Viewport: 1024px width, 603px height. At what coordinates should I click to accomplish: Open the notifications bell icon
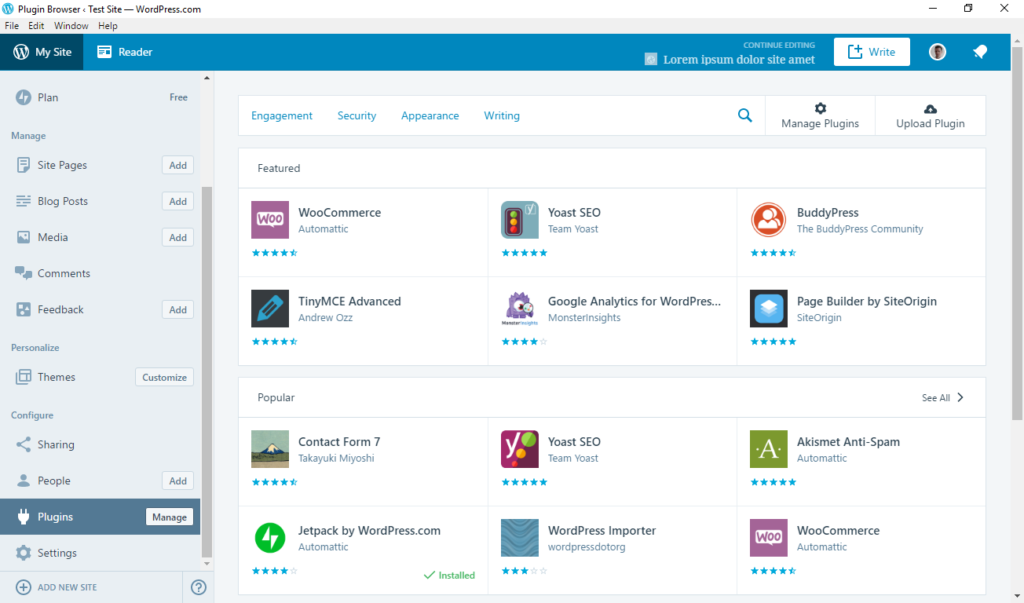click(x=979, y=51)
